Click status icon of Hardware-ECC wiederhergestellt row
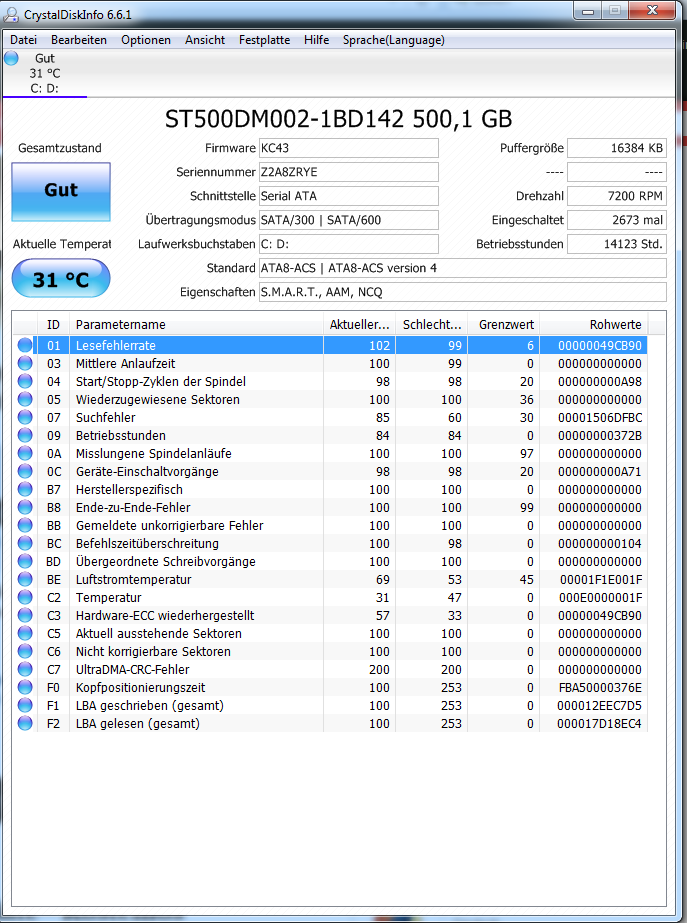 click(25, 615)
